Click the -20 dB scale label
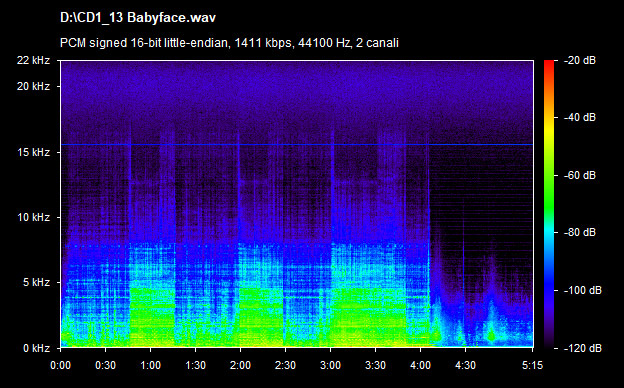The image size is (624, 388). click(x=580, y=60)
